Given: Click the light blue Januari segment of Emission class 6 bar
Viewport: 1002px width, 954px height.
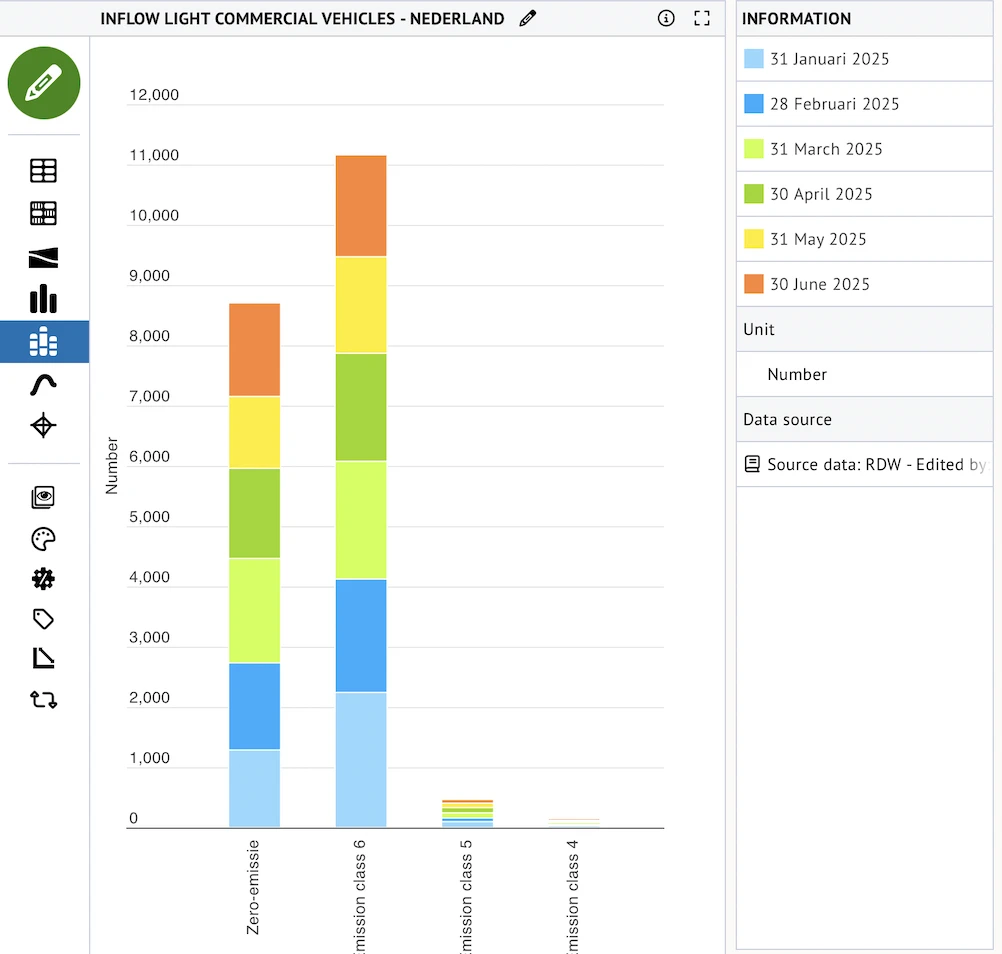Looking at the screenshot, I should pyautogui.click(x=361, y=760).
